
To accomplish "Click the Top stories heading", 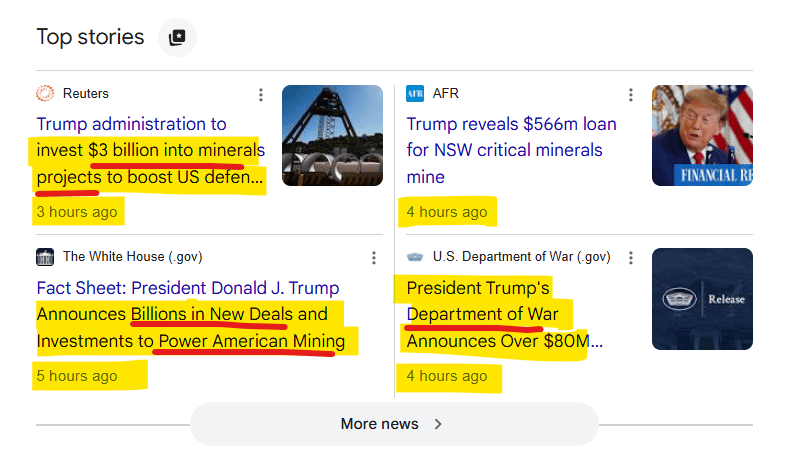I will click(90, 37).
